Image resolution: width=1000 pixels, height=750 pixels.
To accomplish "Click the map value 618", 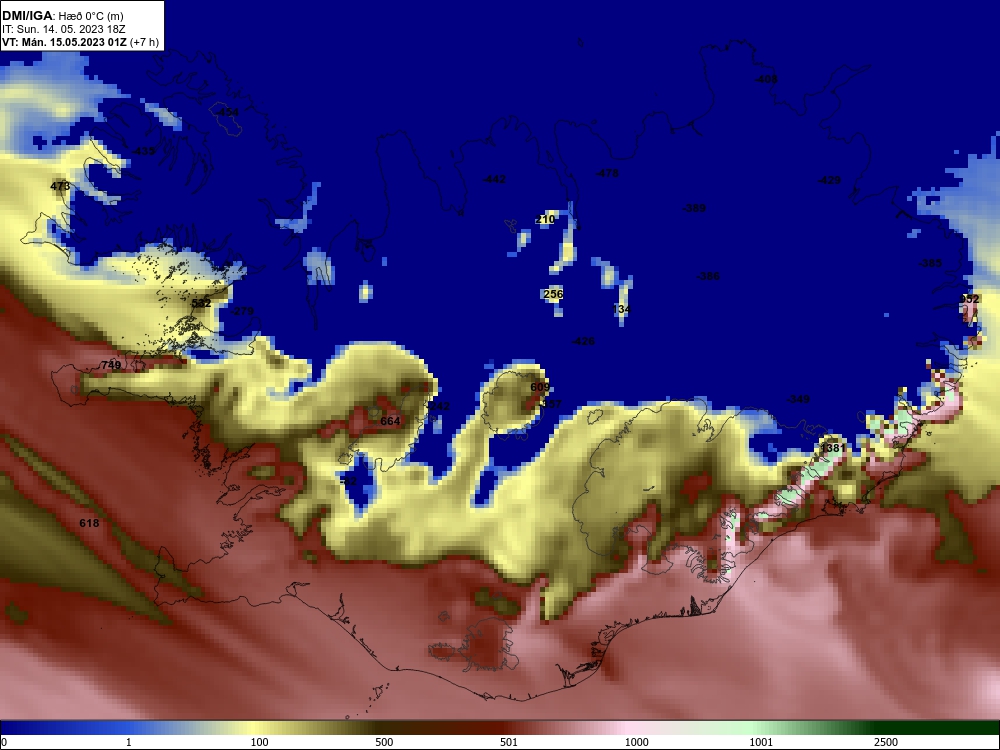I will pos(89,523).
